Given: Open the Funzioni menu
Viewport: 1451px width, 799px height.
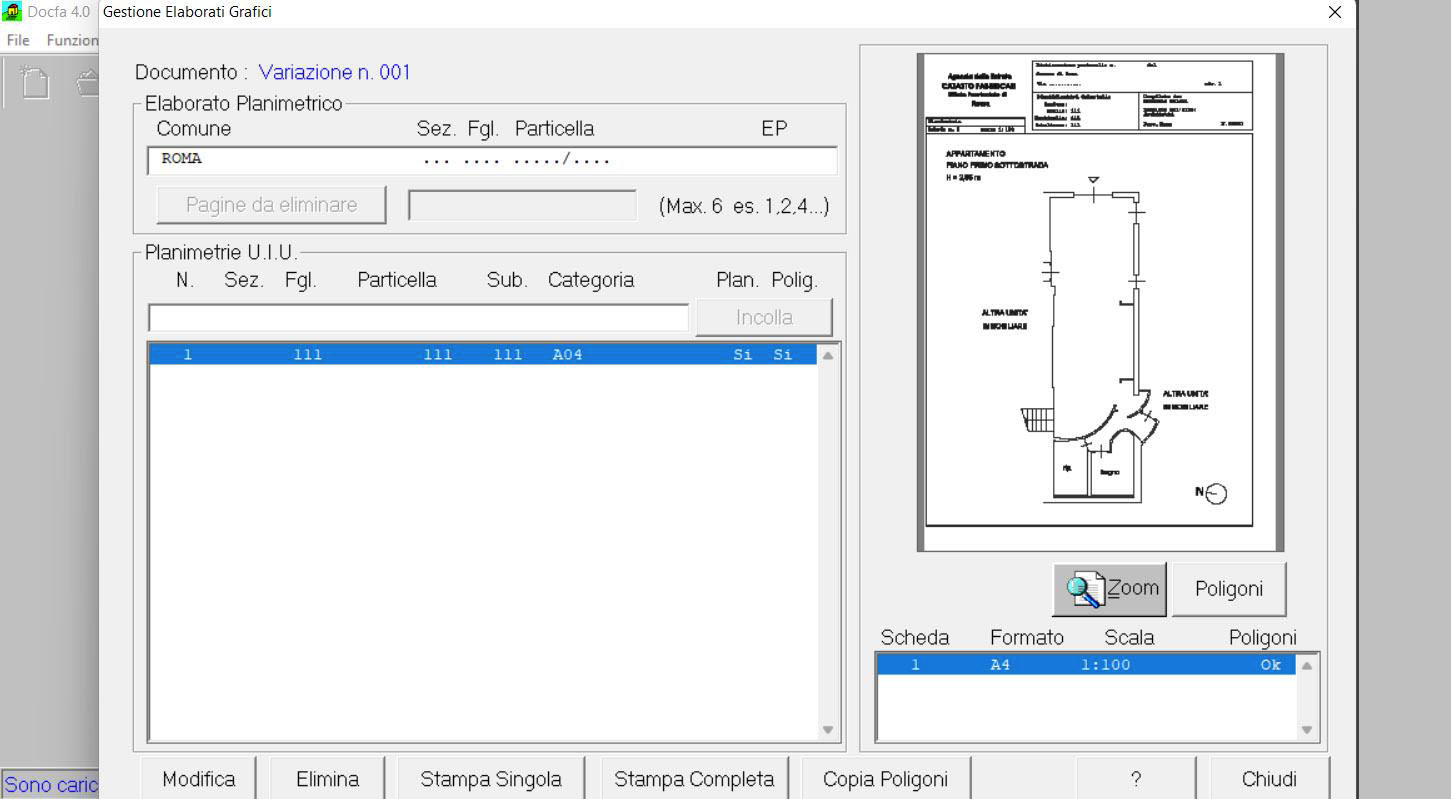Looking at the screenshot, I should 72,40.
